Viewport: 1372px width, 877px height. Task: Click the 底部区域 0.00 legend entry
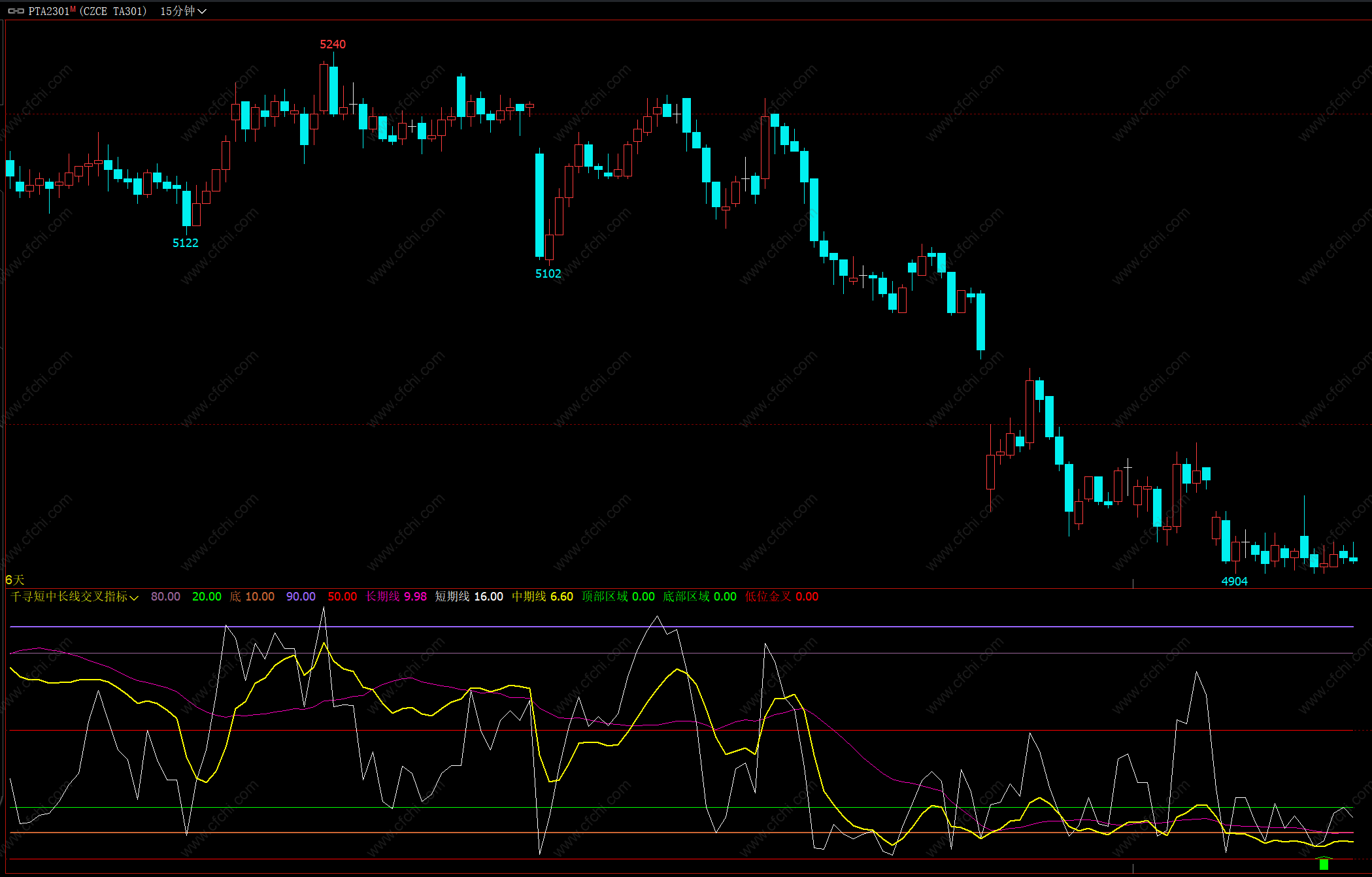pos(699,597)
